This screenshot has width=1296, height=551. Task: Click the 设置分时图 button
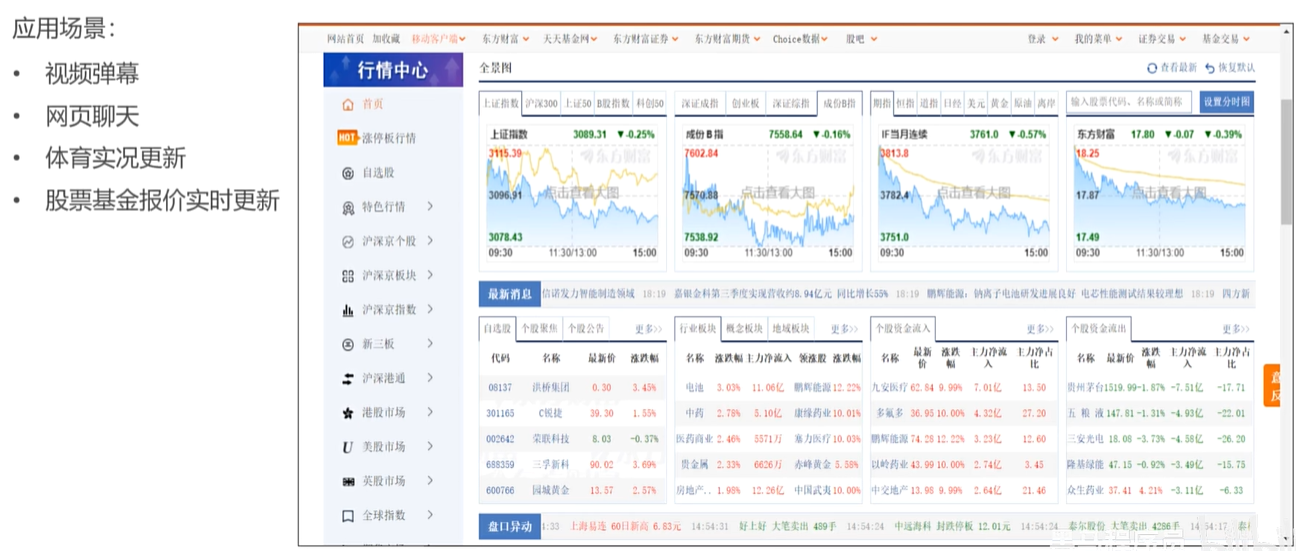pos(1225,102)
